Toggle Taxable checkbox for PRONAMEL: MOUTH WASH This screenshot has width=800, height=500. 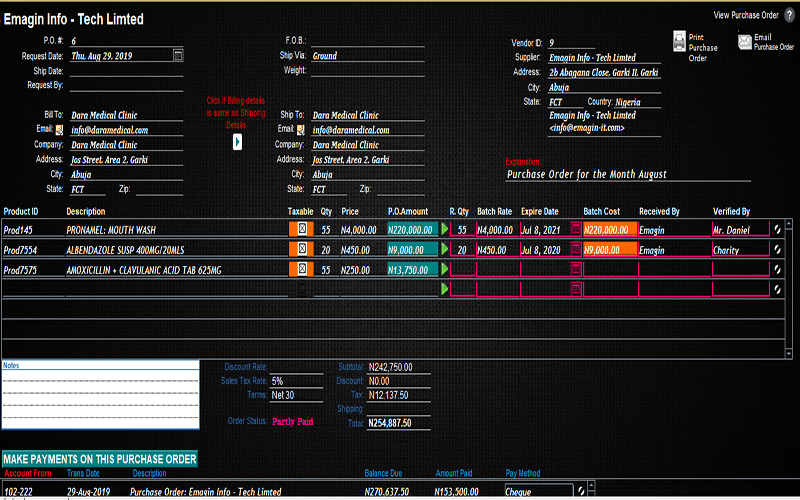(301, 229)
